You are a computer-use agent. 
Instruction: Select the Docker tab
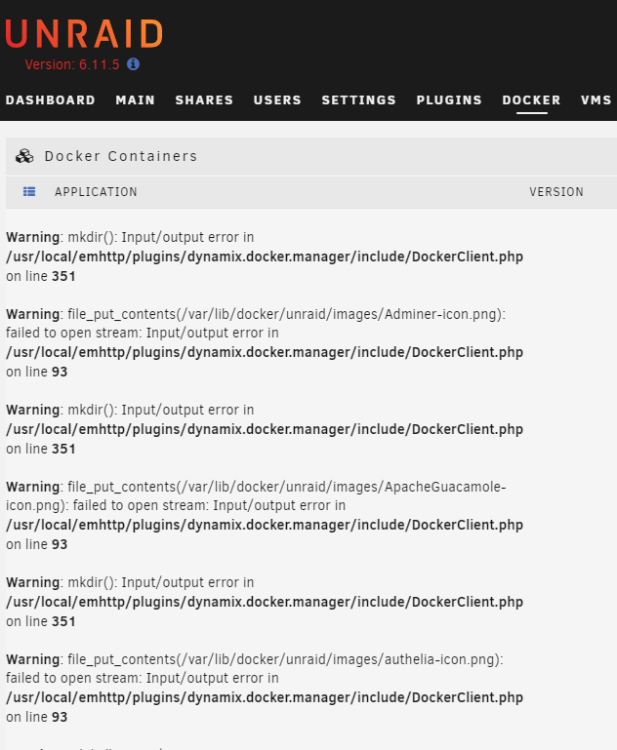pyautogui.click(x=531, y=100)
